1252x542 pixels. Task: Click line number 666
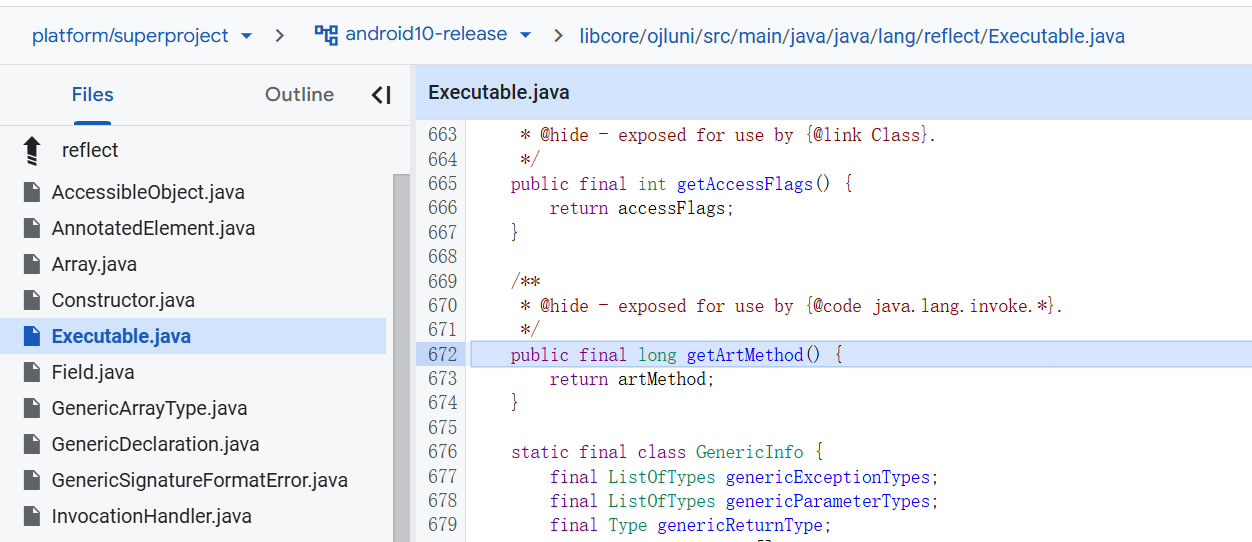[x=442, y=208]
